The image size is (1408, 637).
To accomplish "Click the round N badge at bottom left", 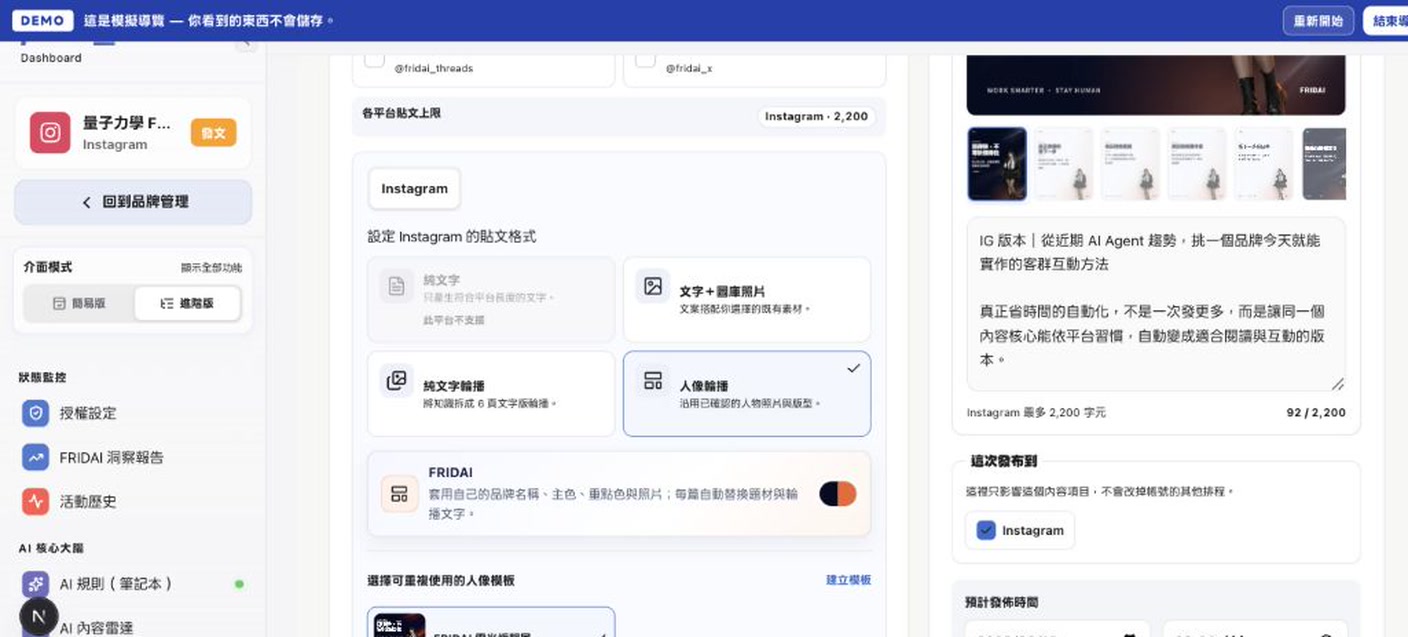I will (39, 617).
